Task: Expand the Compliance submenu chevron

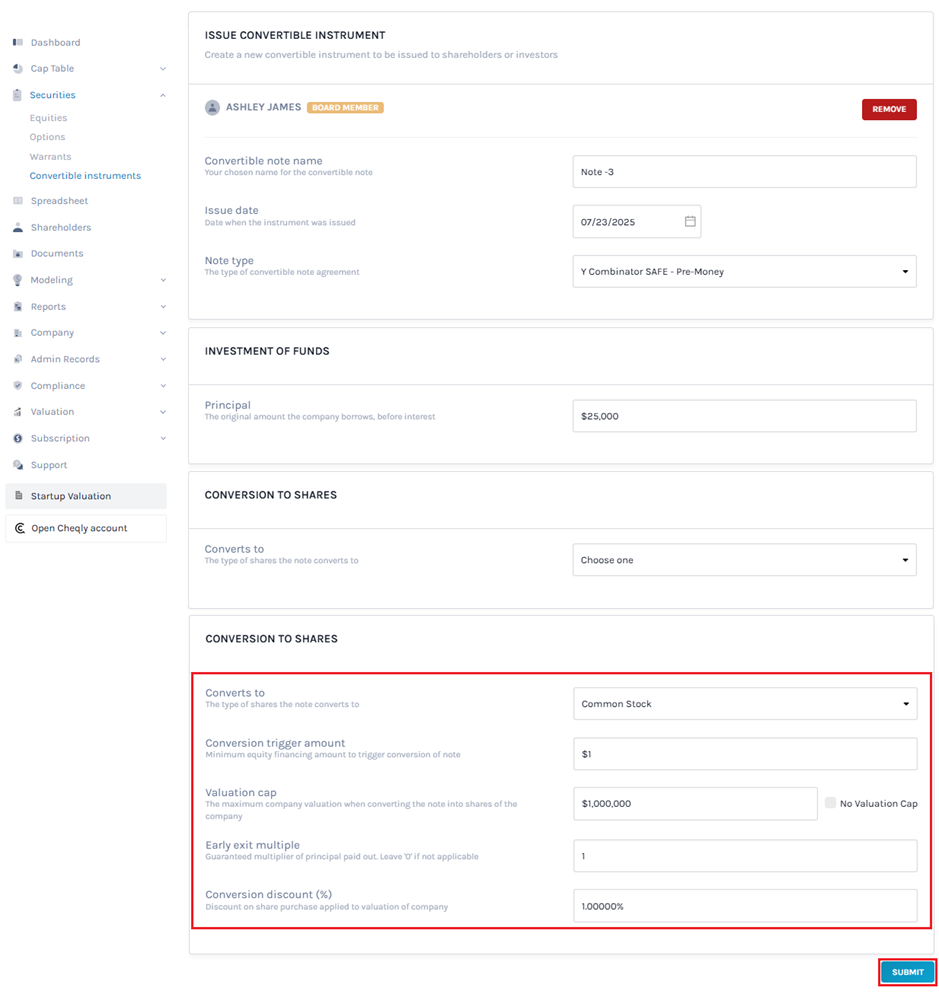Action: [x=163, y=386]
